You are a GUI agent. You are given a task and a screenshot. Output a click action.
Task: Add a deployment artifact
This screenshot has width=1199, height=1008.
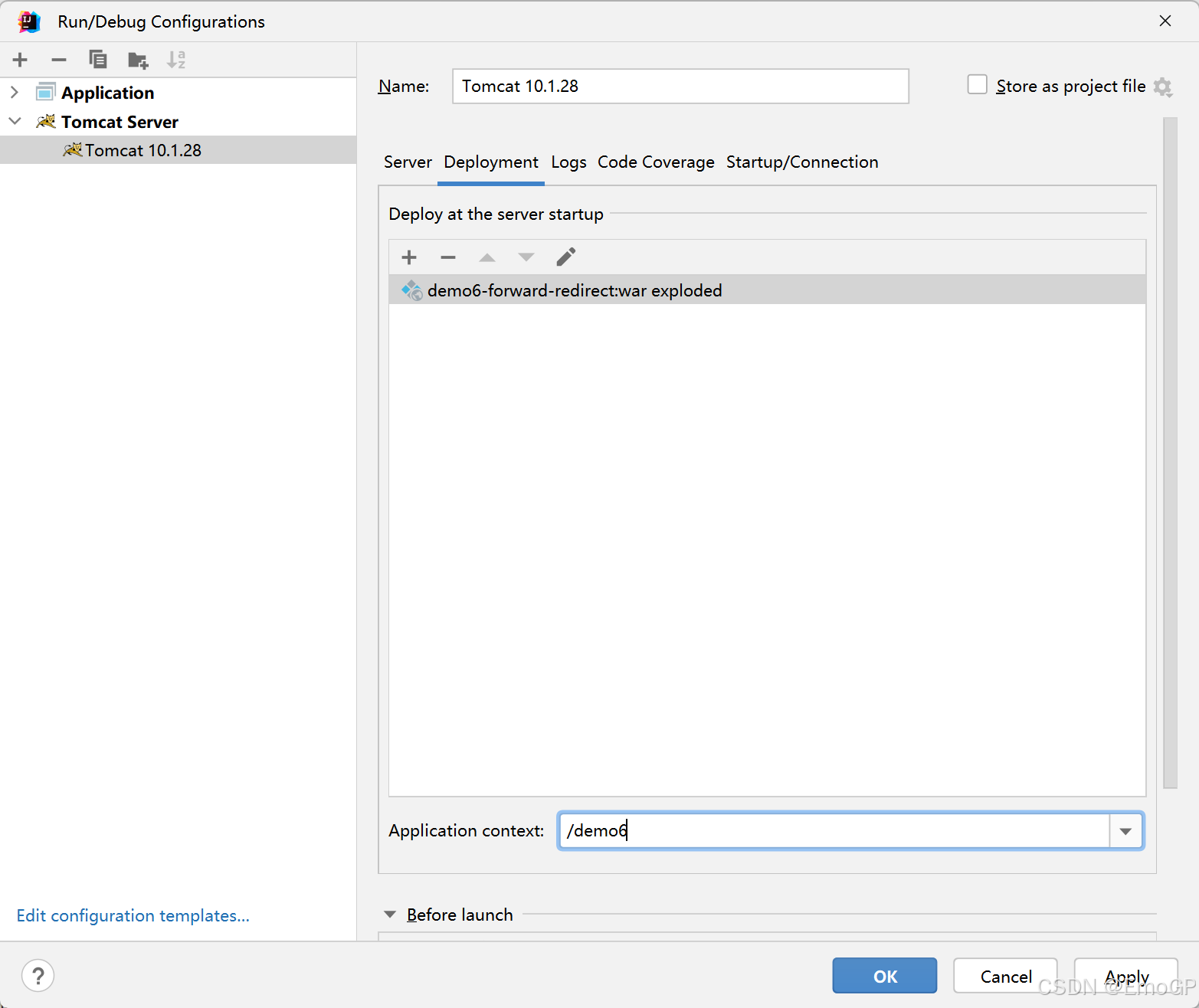409,257
